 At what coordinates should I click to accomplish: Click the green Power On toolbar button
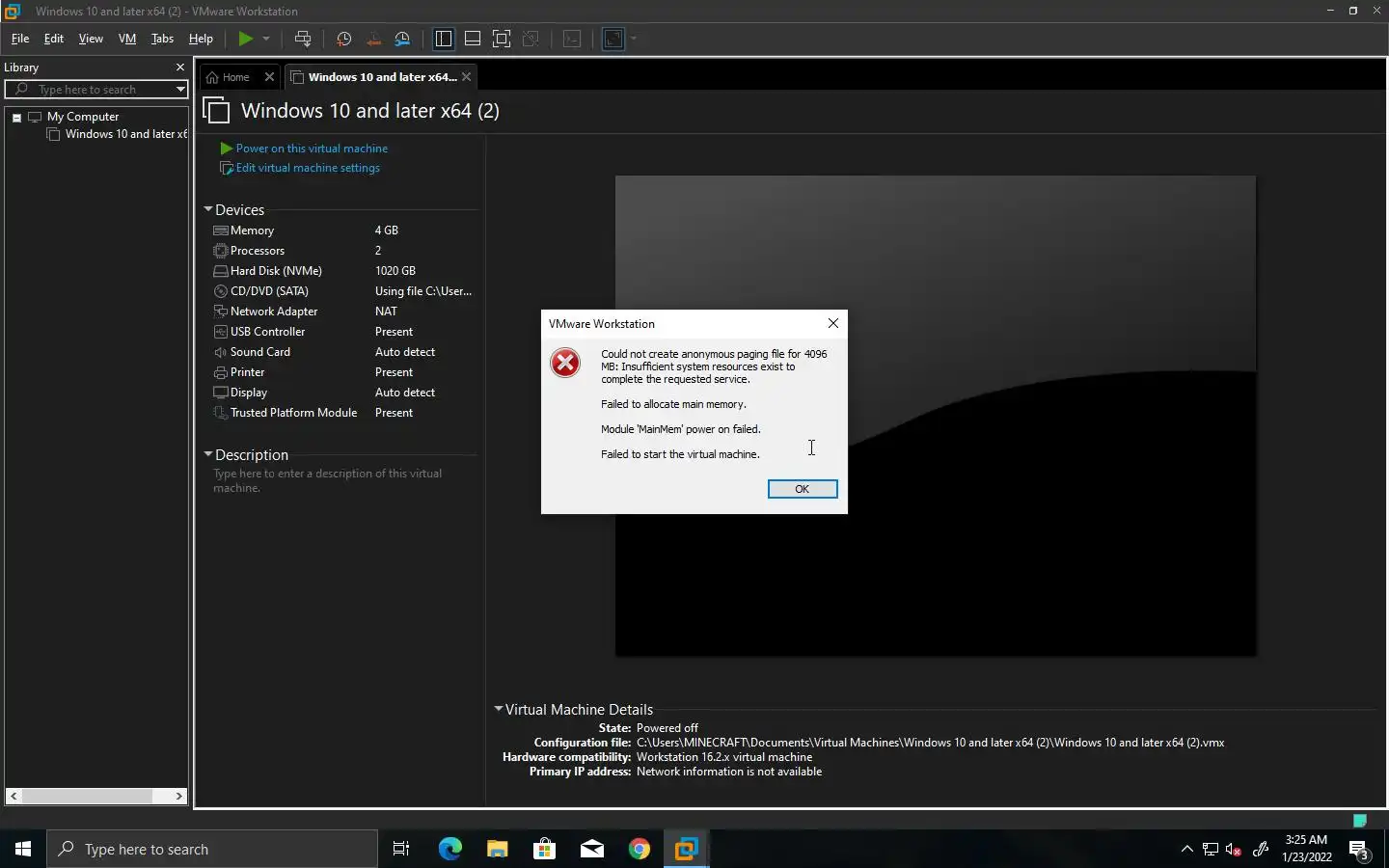(x=245, y=39)
